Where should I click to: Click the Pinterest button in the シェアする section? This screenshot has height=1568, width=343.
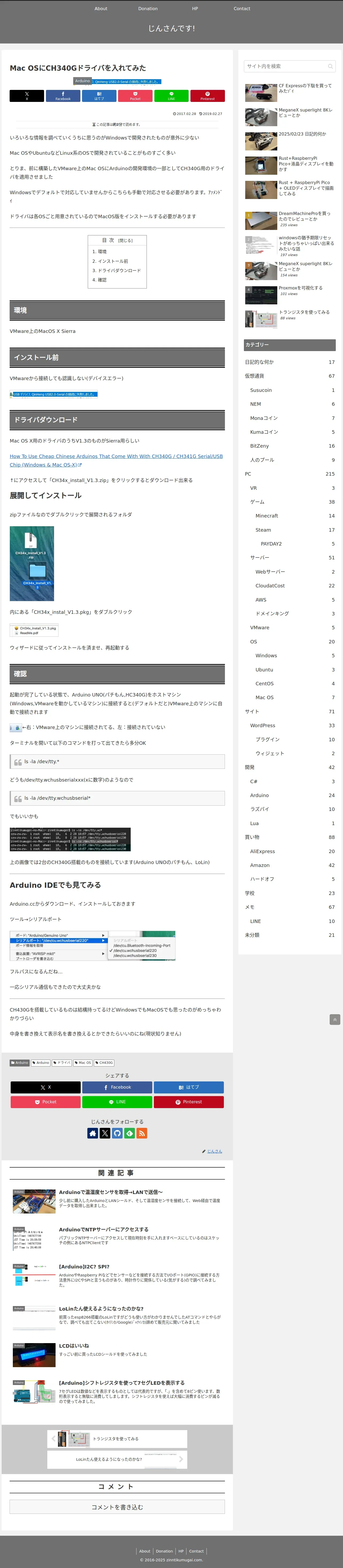point(189,1102)
